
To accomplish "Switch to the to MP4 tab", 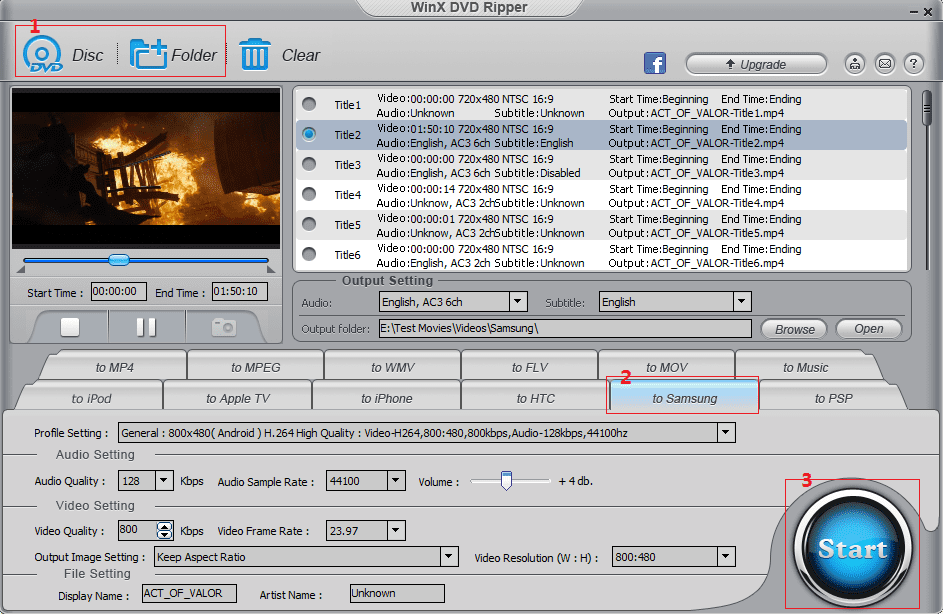I will [114, 367].
